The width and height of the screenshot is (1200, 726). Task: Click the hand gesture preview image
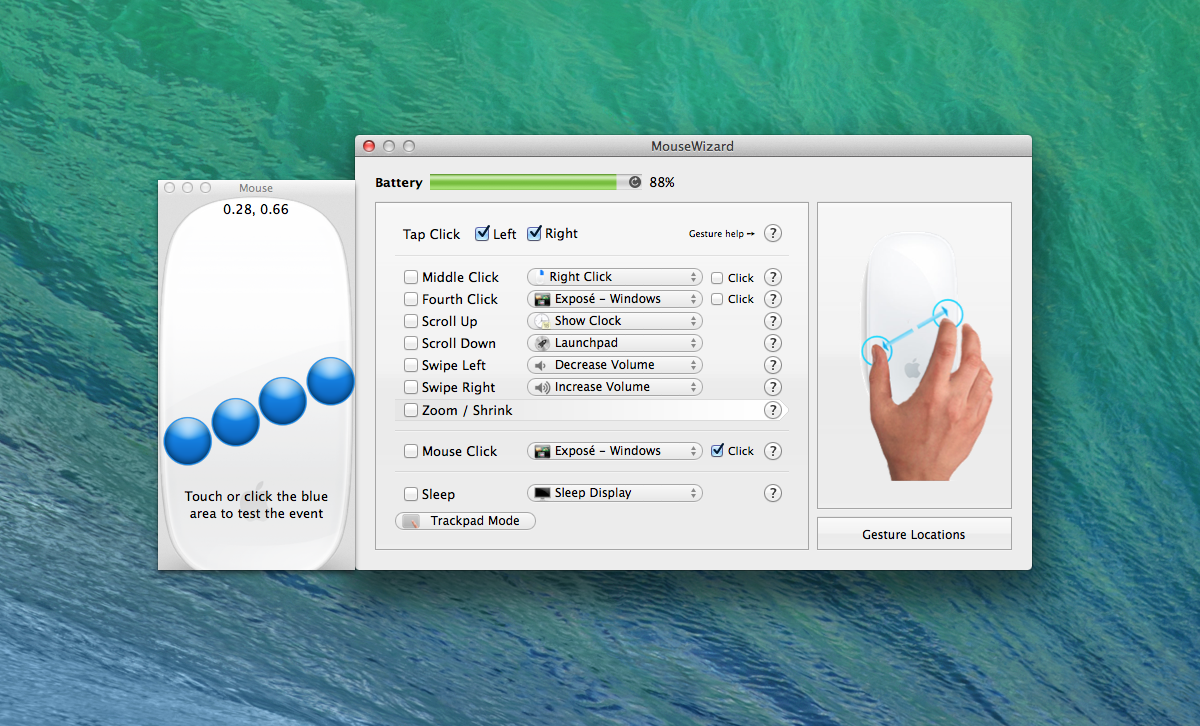coord(914,356)
